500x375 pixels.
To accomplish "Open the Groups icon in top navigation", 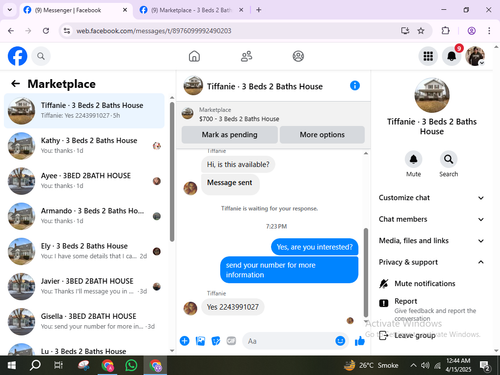I will [298, 56].
